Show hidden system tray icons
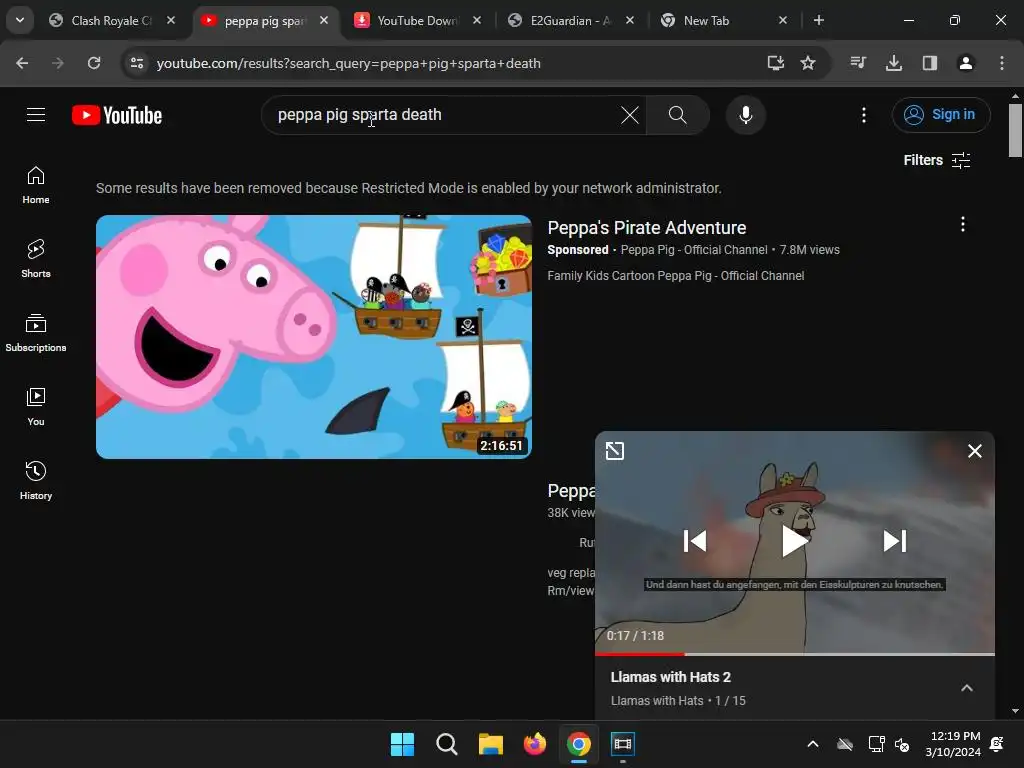The width and height of the screenshot is (1024, 768). (813, 744)
